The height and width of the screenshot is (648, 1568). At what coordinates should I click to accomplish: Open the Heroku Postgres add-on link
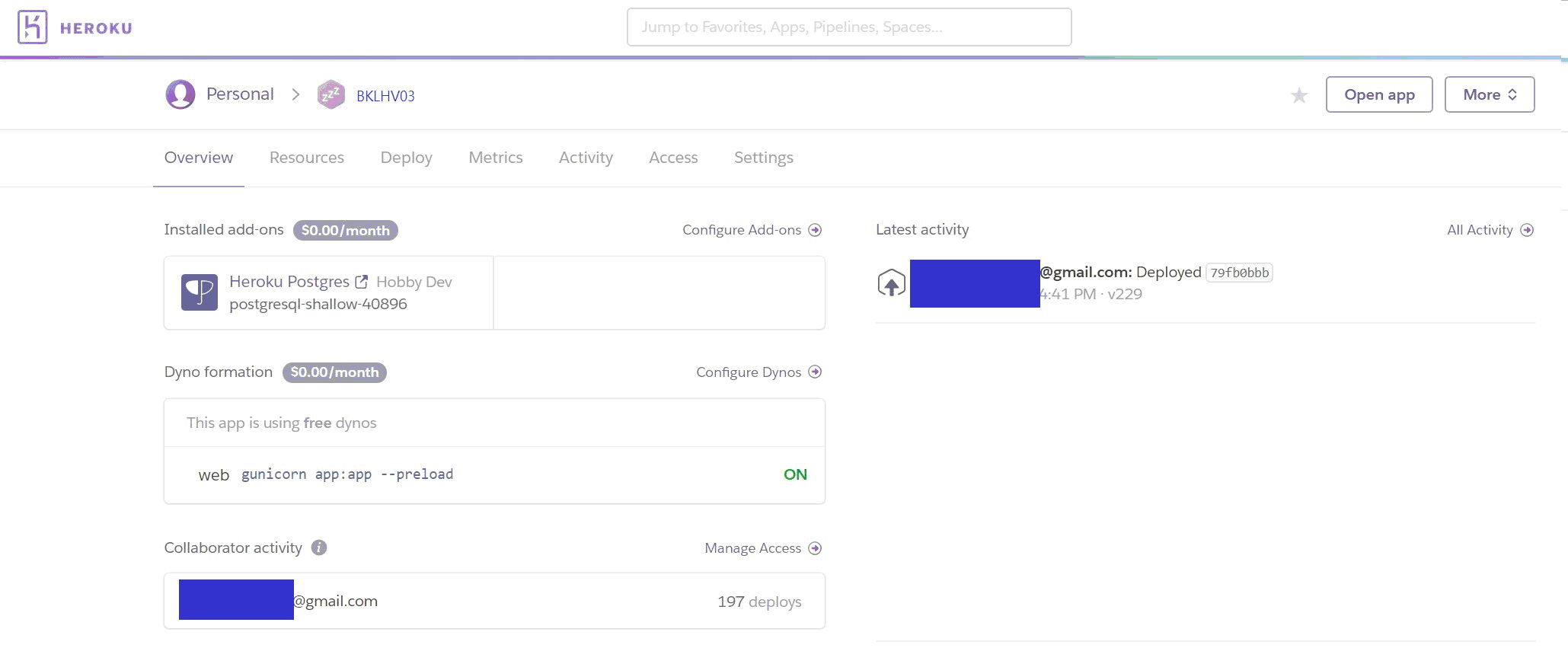tap(289, 282)
